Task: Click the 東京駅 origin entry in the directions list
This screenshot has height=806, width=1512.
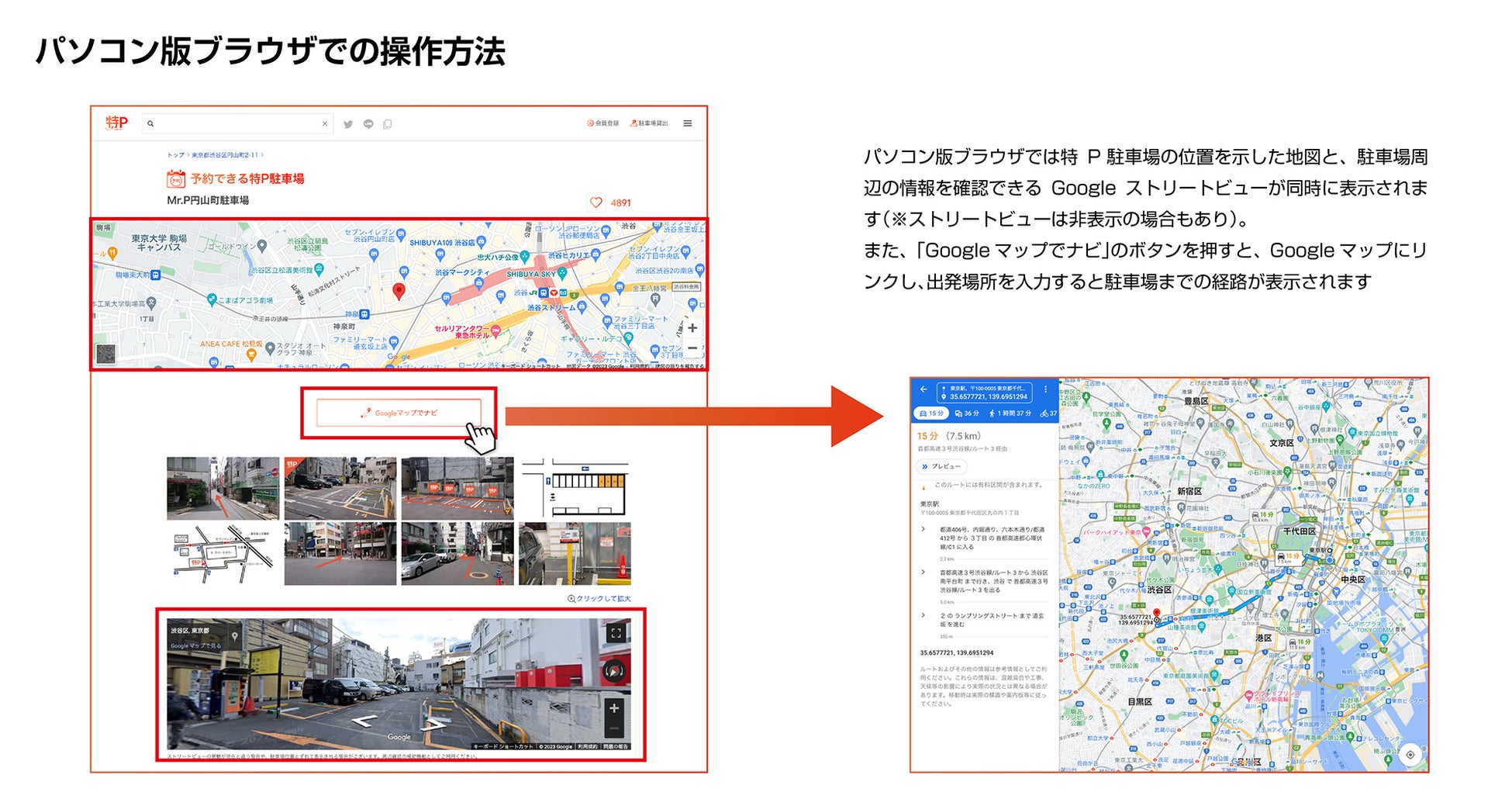Action: point(929,504)
